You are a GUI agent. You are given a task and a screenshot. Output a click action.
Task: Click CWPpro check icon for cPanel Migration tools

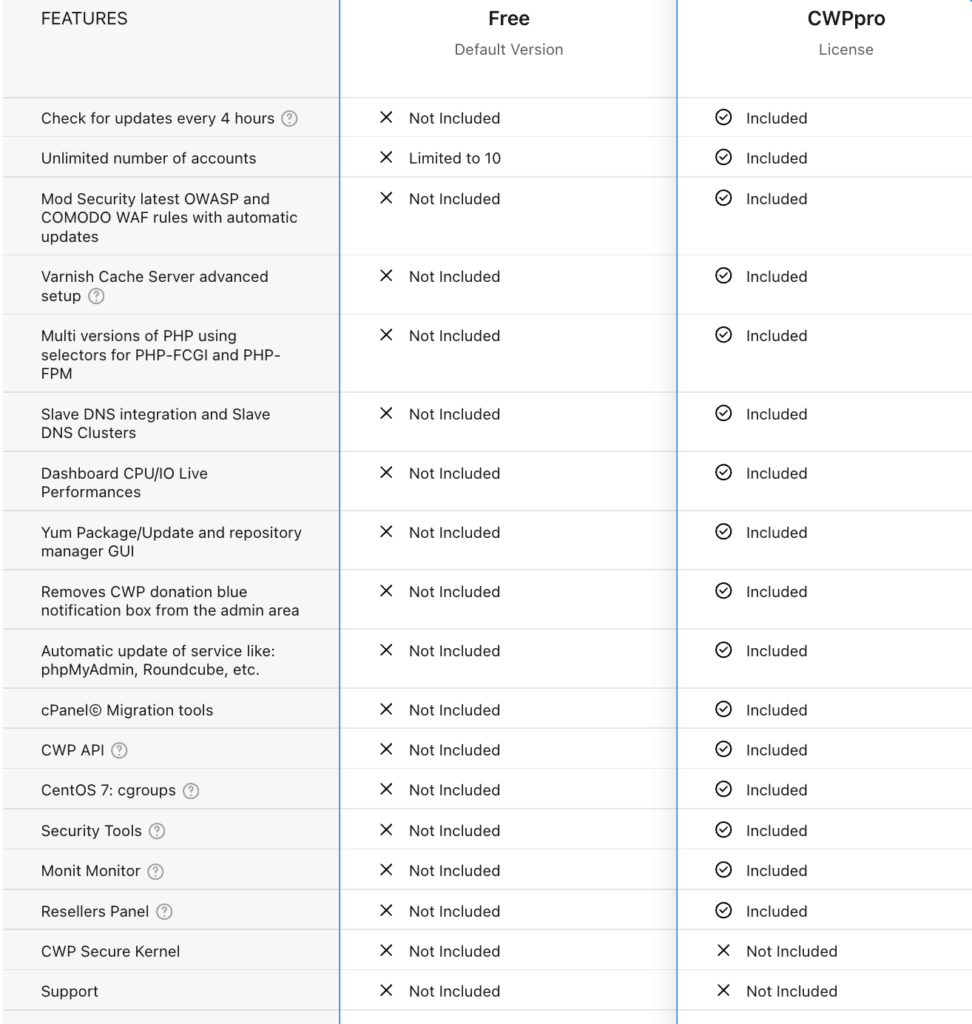[x=723, y=710]
